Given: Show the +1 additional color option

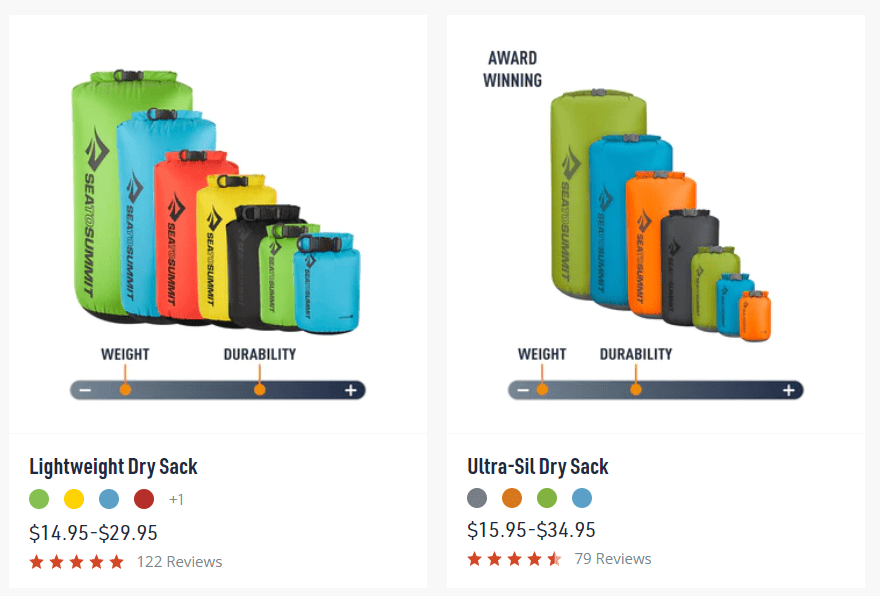Looking at the screenshot, I should tap(176, 499).
